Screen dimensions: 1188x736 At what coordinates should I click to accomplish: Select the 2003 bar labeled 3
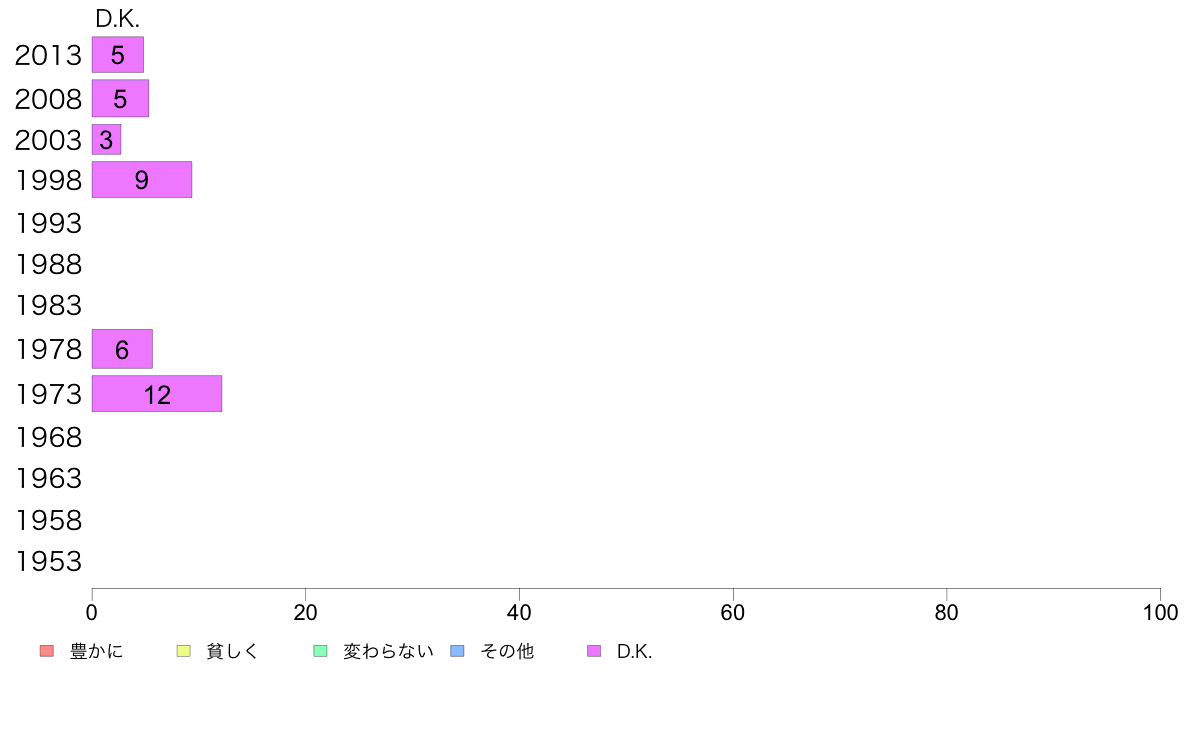pyautogui.click(x=106, y=139)
